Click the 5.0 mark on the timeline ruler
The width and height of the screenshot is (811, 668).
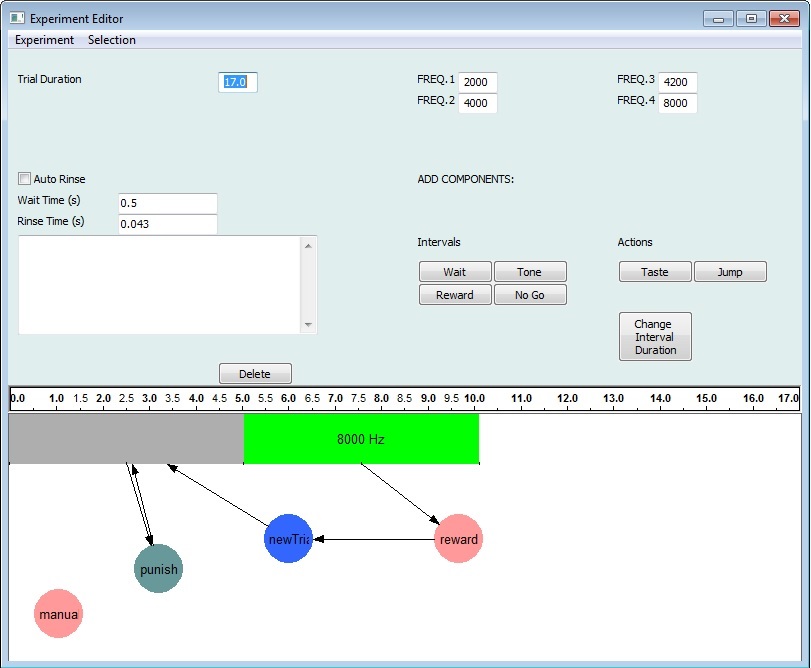coord(243,398)
